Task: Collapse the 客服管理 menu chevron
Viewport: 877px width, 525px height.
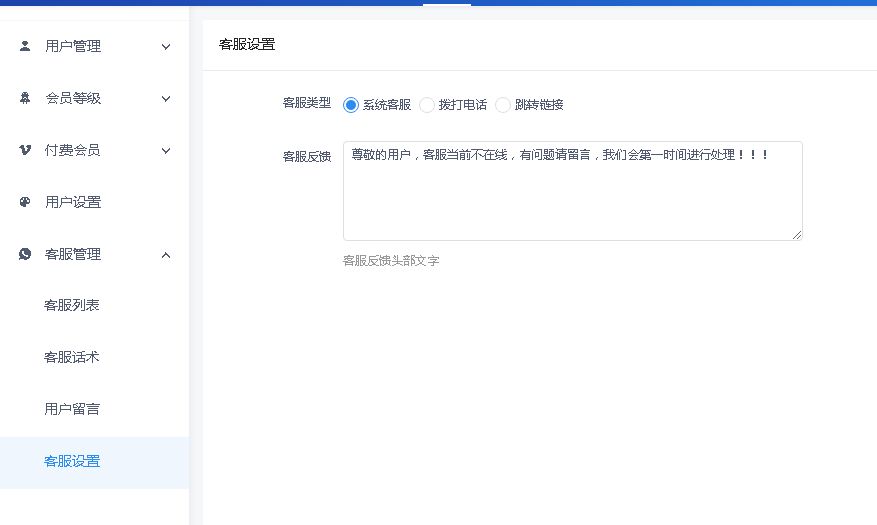Action: pyautogui.click(x=166, y=254)
